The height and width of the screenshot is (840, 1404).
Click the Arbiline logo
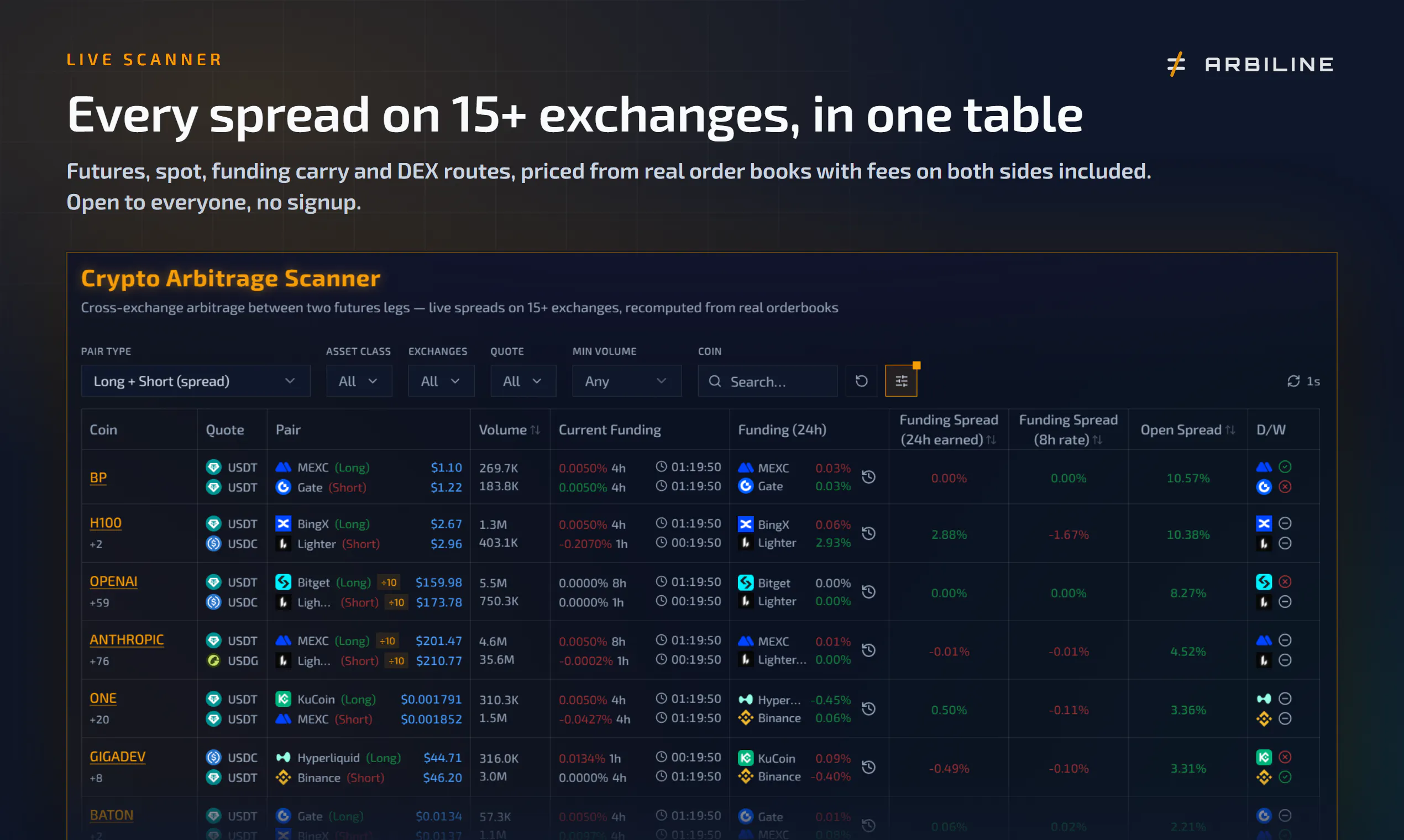pos(1250,64)
